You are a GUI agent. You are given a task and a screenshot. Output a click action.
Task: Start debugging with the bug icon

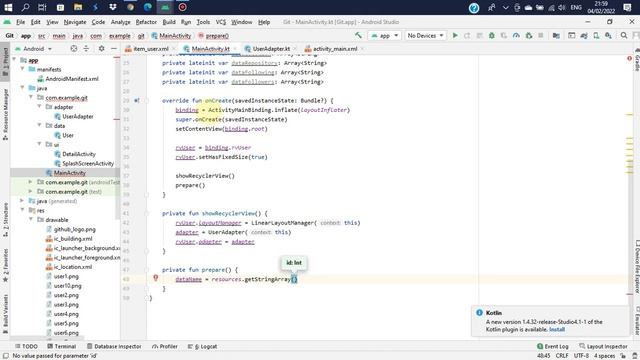pyautogui.click(x=492, y=36)
